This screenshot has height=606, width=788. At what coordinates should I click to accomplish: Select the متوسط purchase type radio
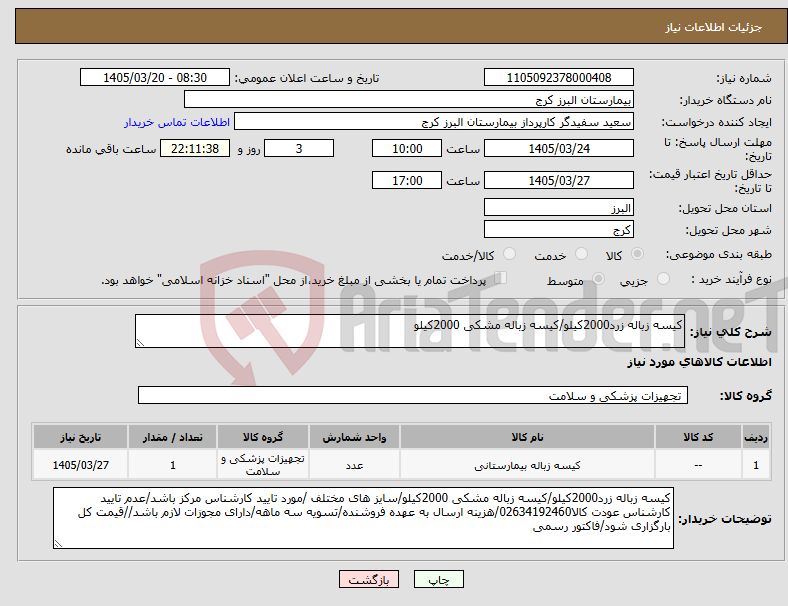[599, 279]
